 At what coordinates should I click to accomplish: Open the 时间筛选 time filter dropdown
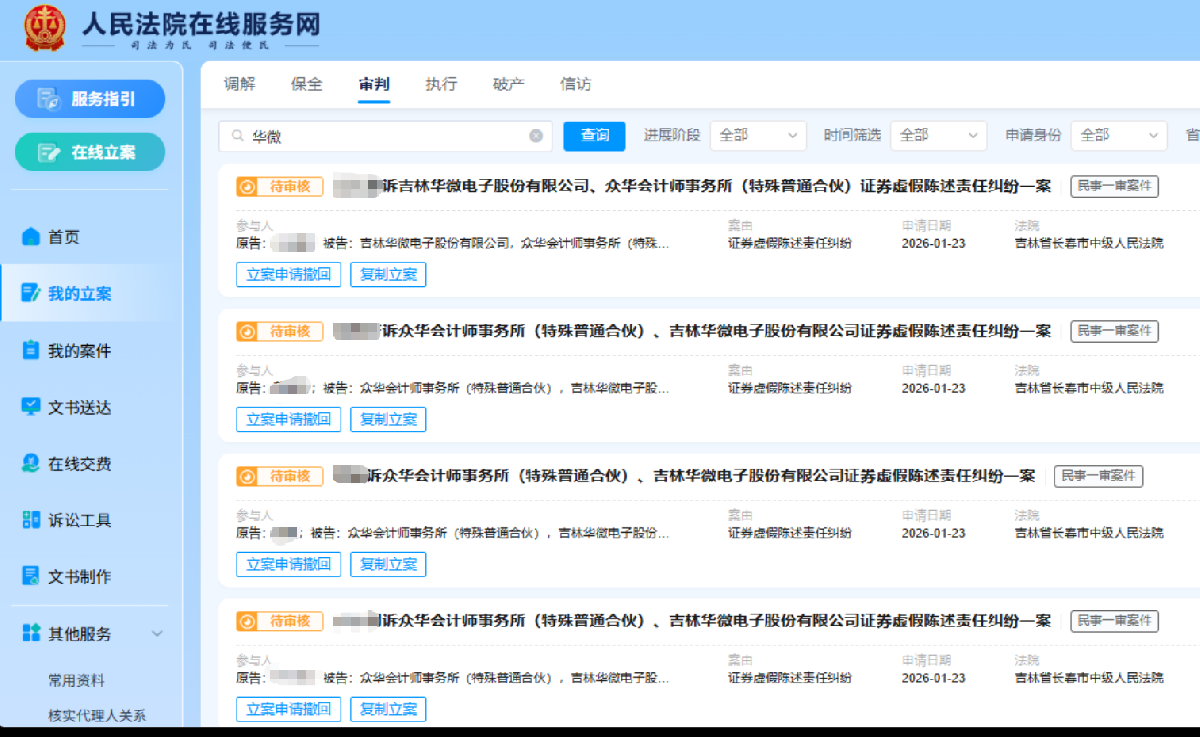click(x=938, y=135)
